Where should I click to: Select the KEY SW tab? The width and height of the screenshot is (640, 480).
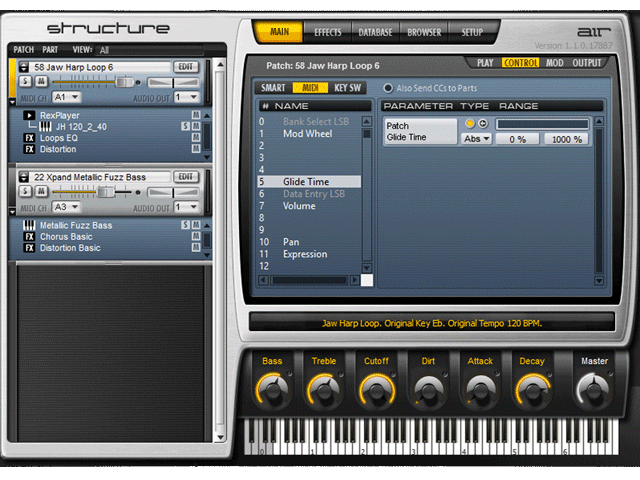(347, 88)
